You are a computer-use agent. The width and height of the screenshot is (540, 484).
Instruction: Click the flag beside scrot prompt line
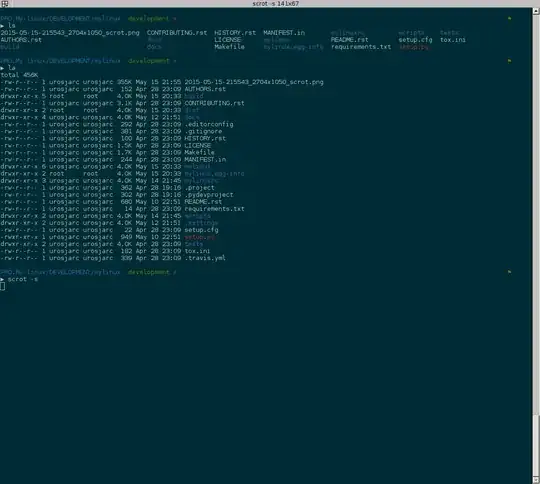pos(509,272)
